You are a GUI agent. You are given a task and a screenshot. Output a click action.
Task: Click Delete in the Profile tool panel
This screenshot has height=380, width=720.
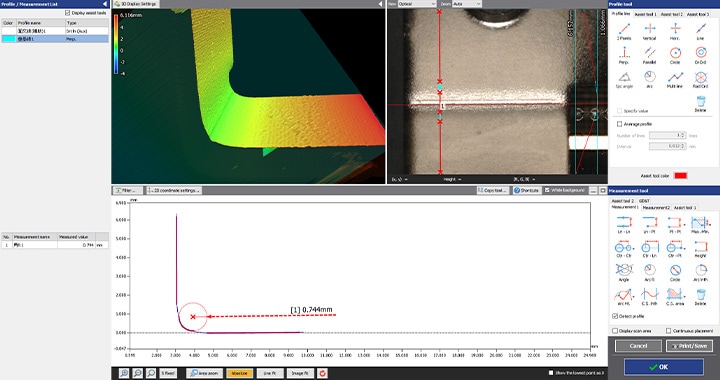pos(700,104)
